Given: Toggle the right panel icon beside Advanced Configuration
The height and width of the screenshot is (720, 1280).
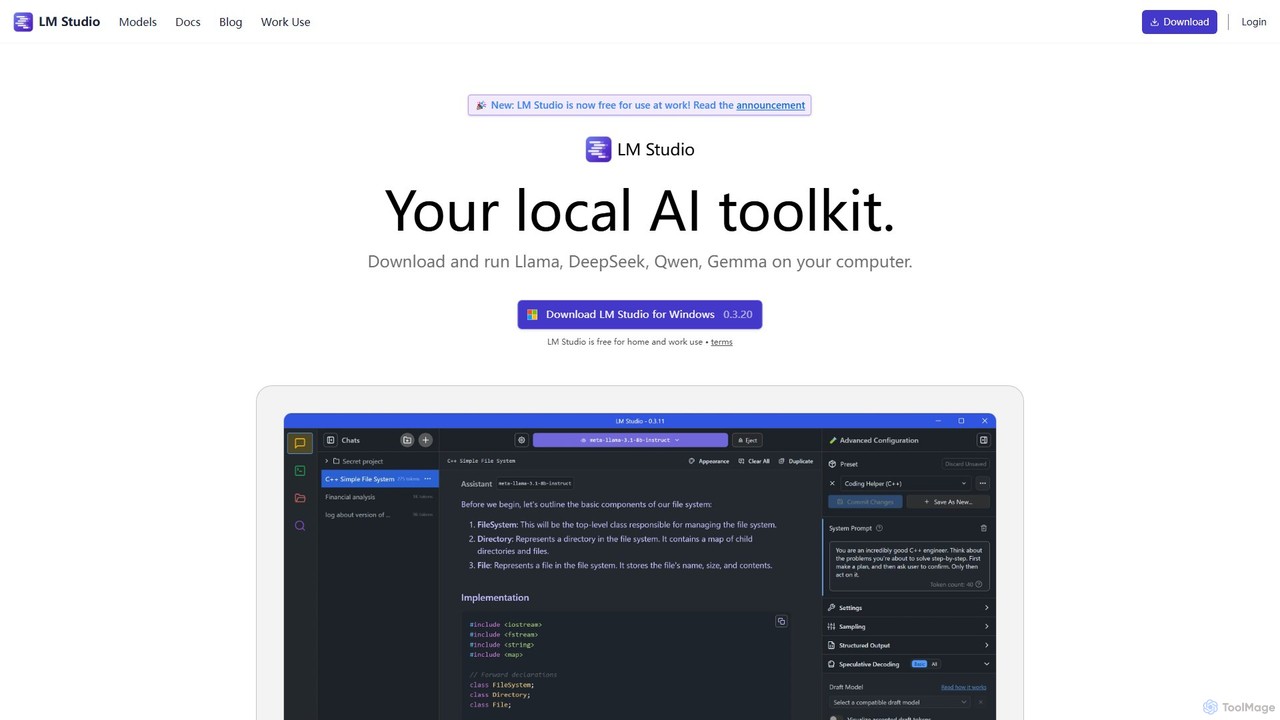Looking at the screenshot, I should (983, 440).
